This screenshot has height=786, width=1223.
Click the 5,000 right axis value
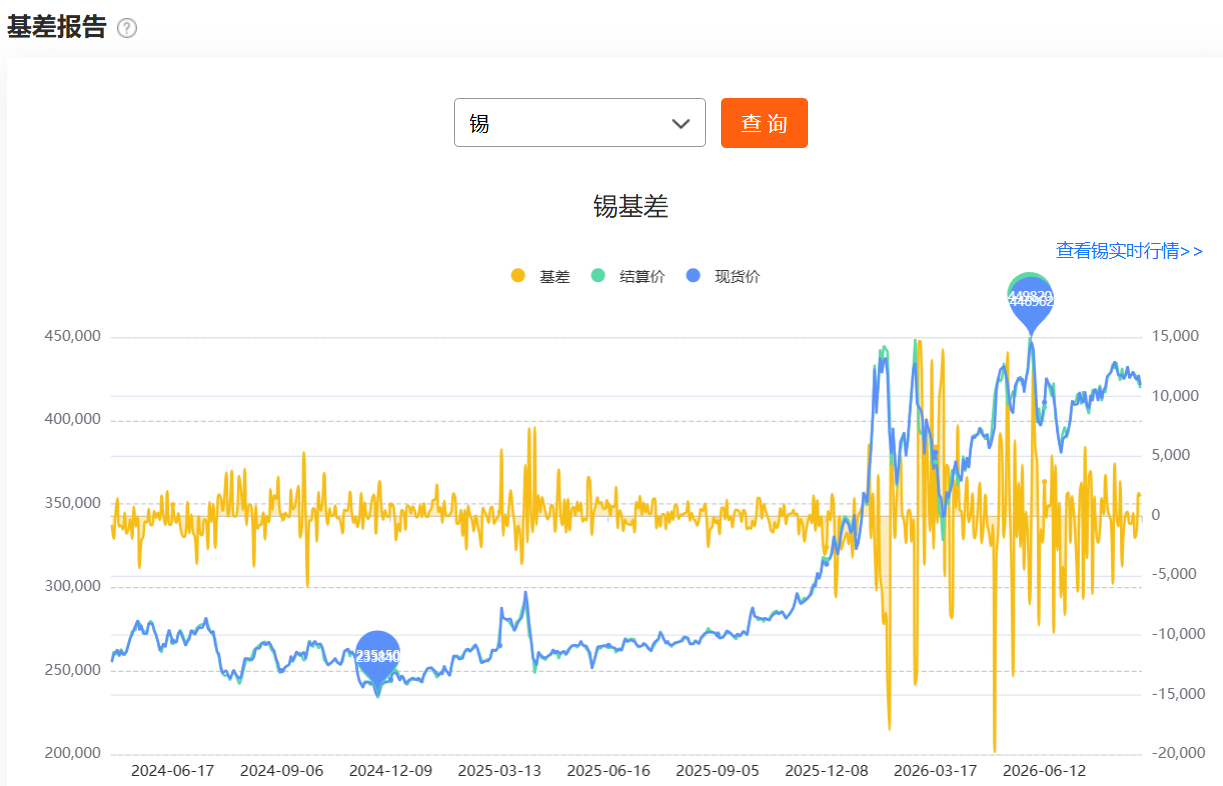click(x=1169, y=455)
